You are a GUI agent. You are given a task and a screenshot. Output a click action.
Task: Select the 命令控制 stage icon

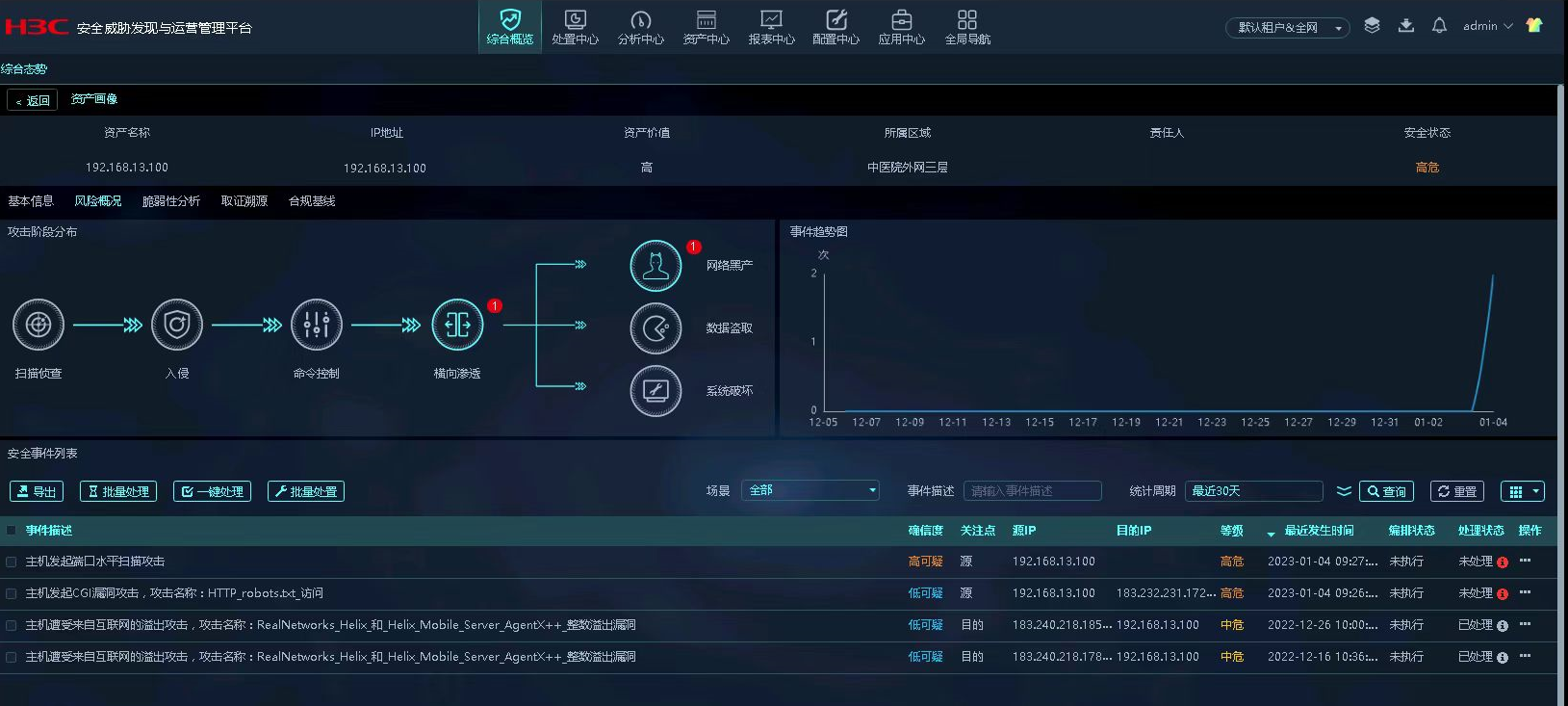(316, 325)
